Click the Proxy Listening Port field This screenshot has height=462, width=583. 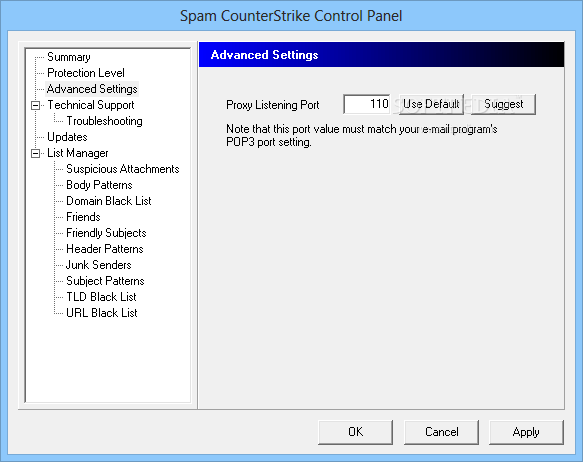point(367,104)
